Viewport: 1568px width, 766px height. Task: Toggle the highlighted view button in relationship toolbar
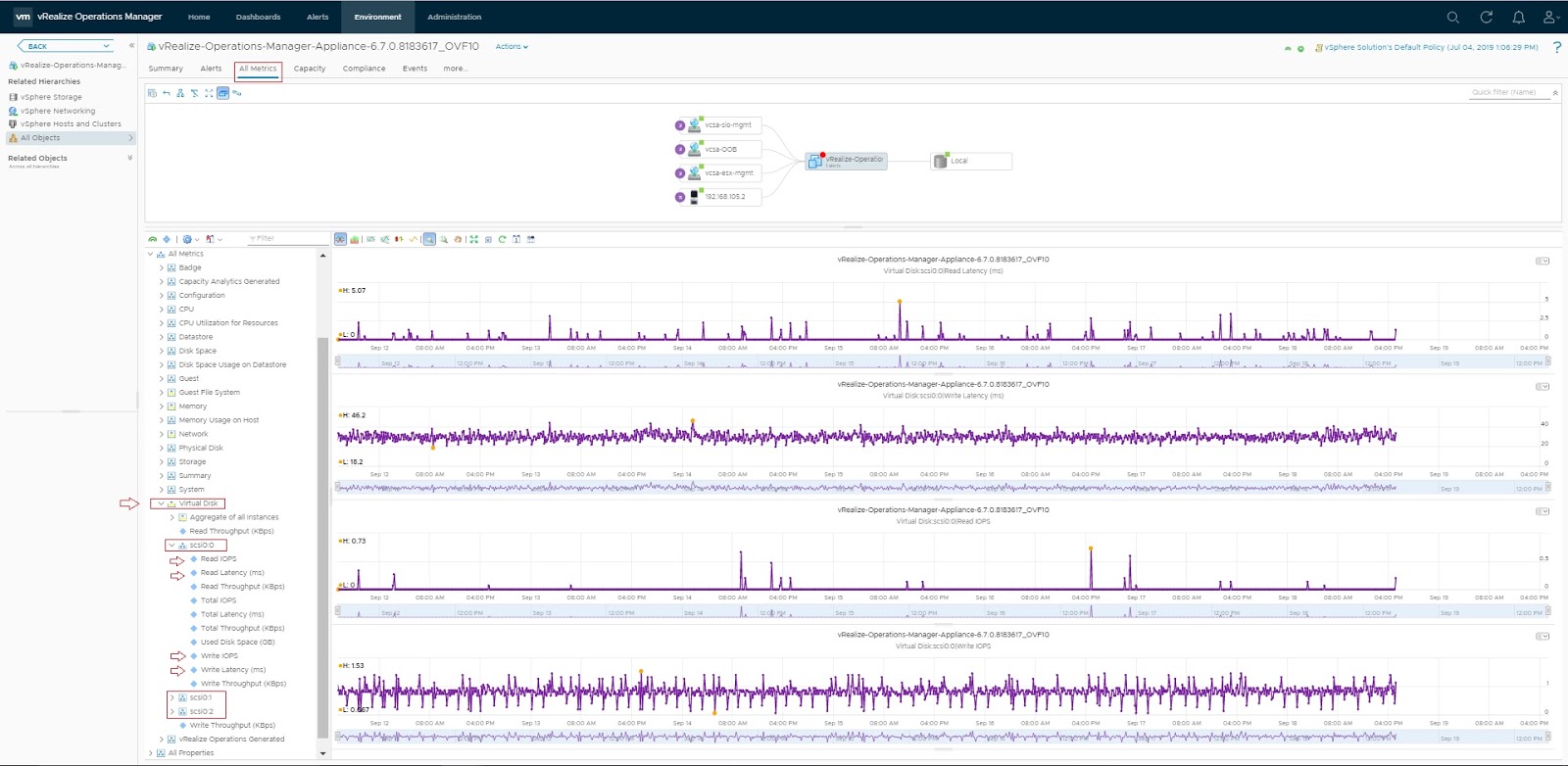tap(222, 93)
